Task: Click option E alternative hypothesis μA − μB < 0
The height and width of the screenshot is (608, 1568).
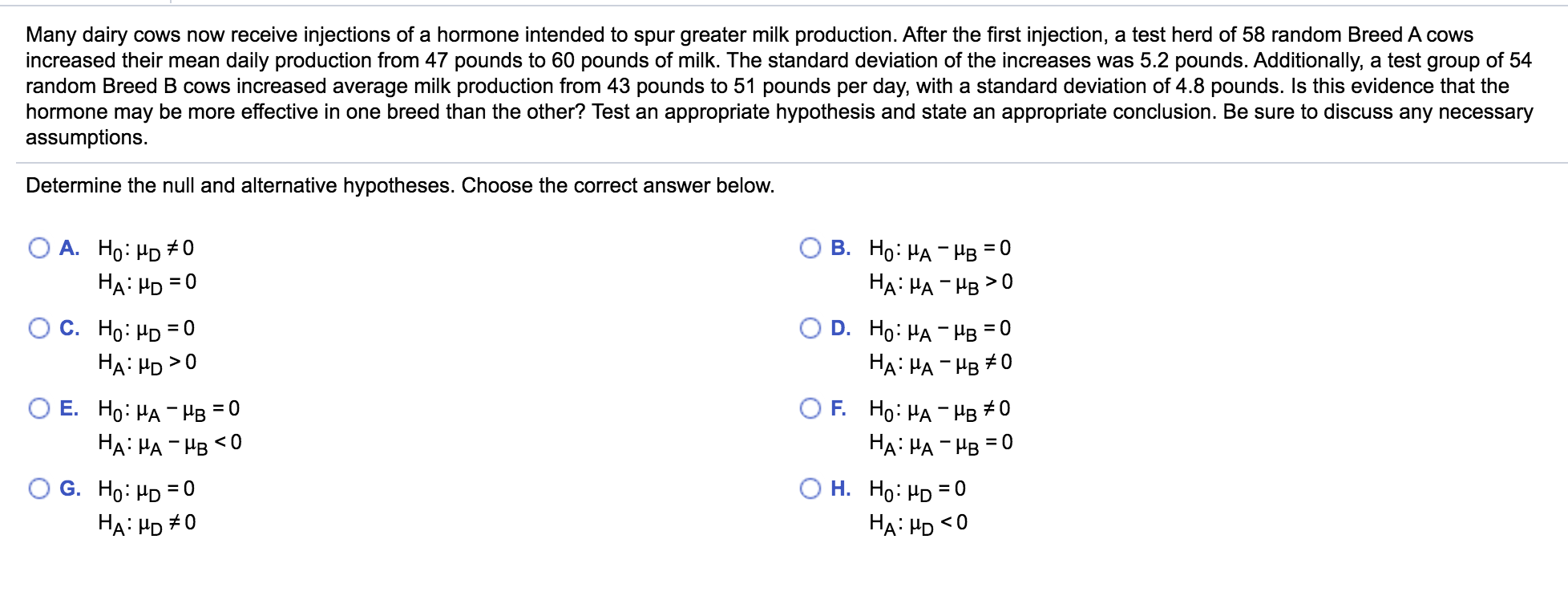Action: pos(169,444)
